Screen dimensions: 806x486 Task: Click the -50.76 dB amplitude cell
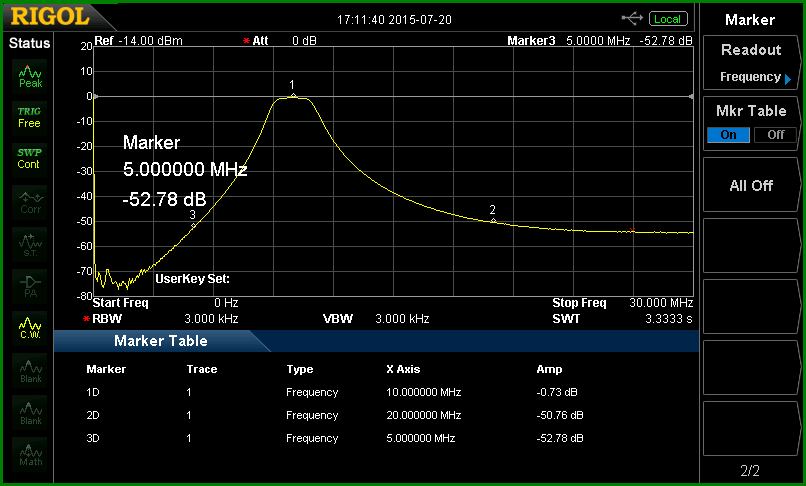tap(560, 415)
